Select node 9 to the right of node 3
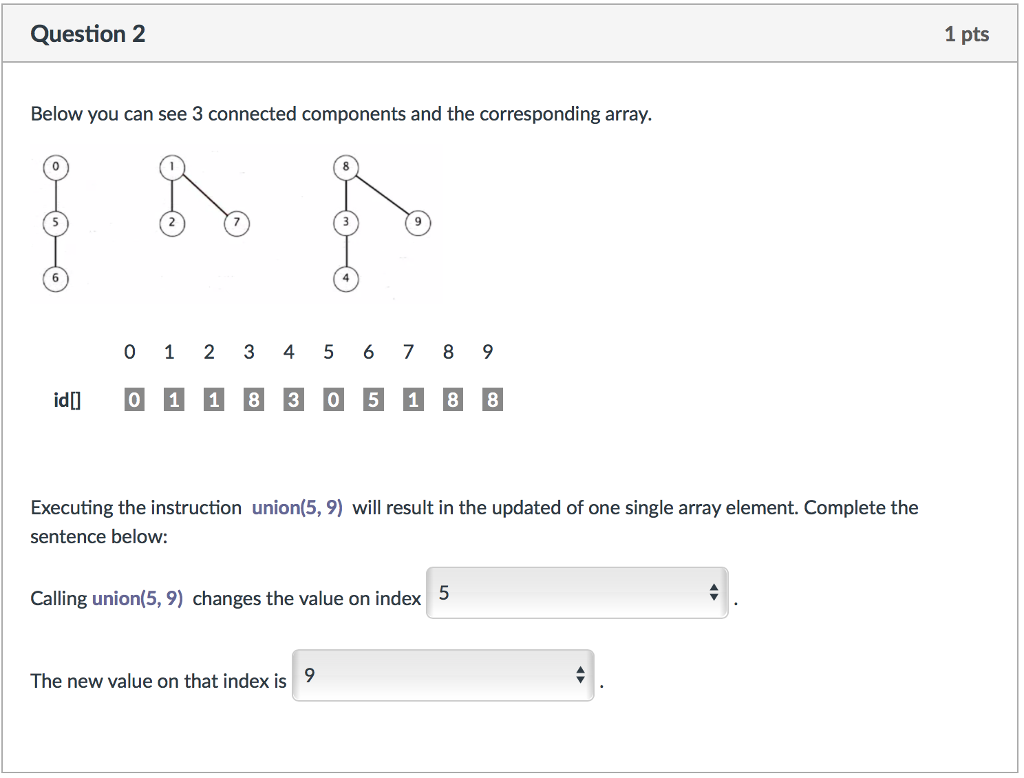The image size is (1024, 778). pyautogui.click(x=418, y=223)
